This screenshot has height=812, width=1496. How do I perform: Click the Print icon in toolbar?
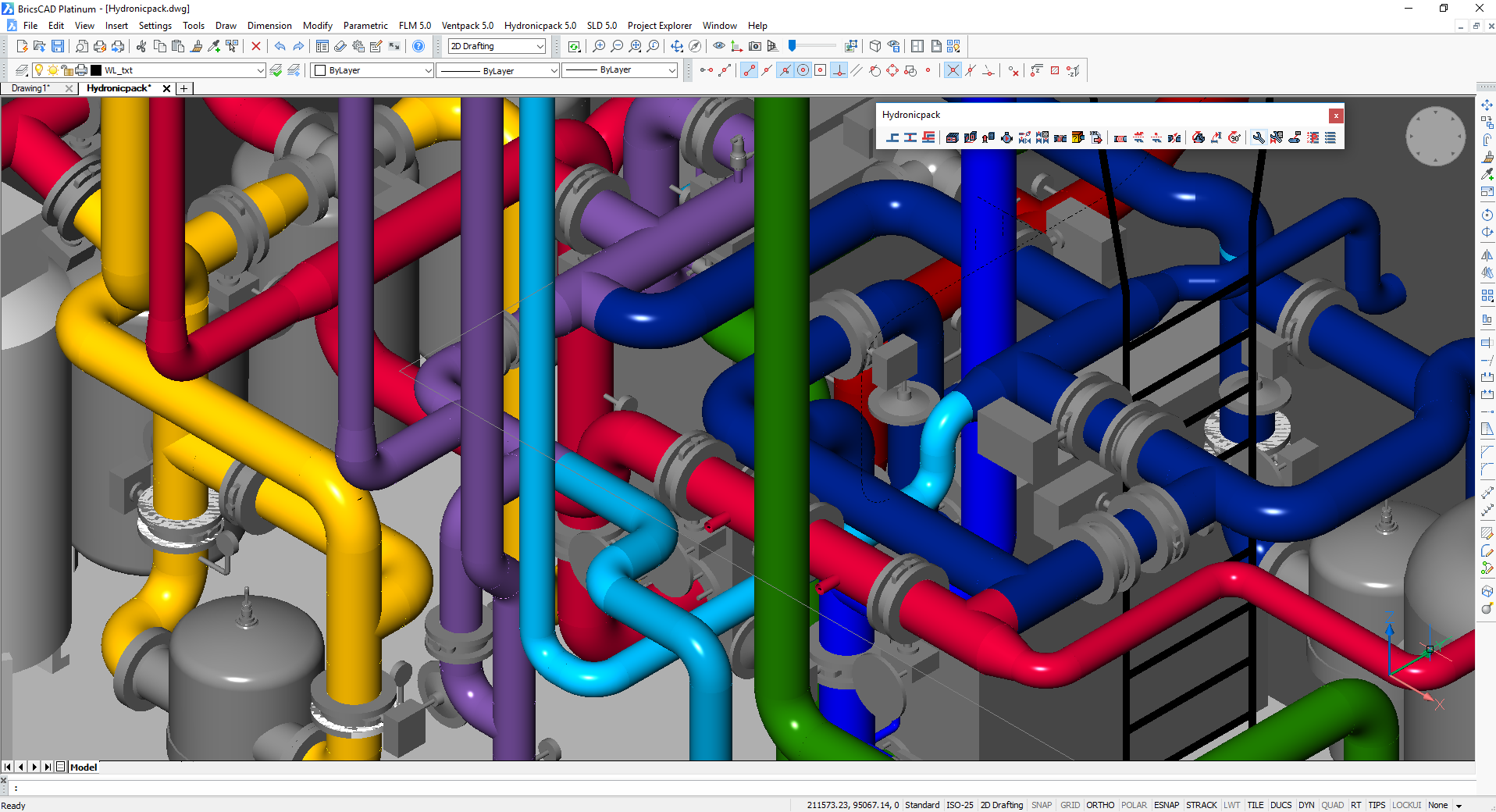pyautogui.click(x=100, y=47)
